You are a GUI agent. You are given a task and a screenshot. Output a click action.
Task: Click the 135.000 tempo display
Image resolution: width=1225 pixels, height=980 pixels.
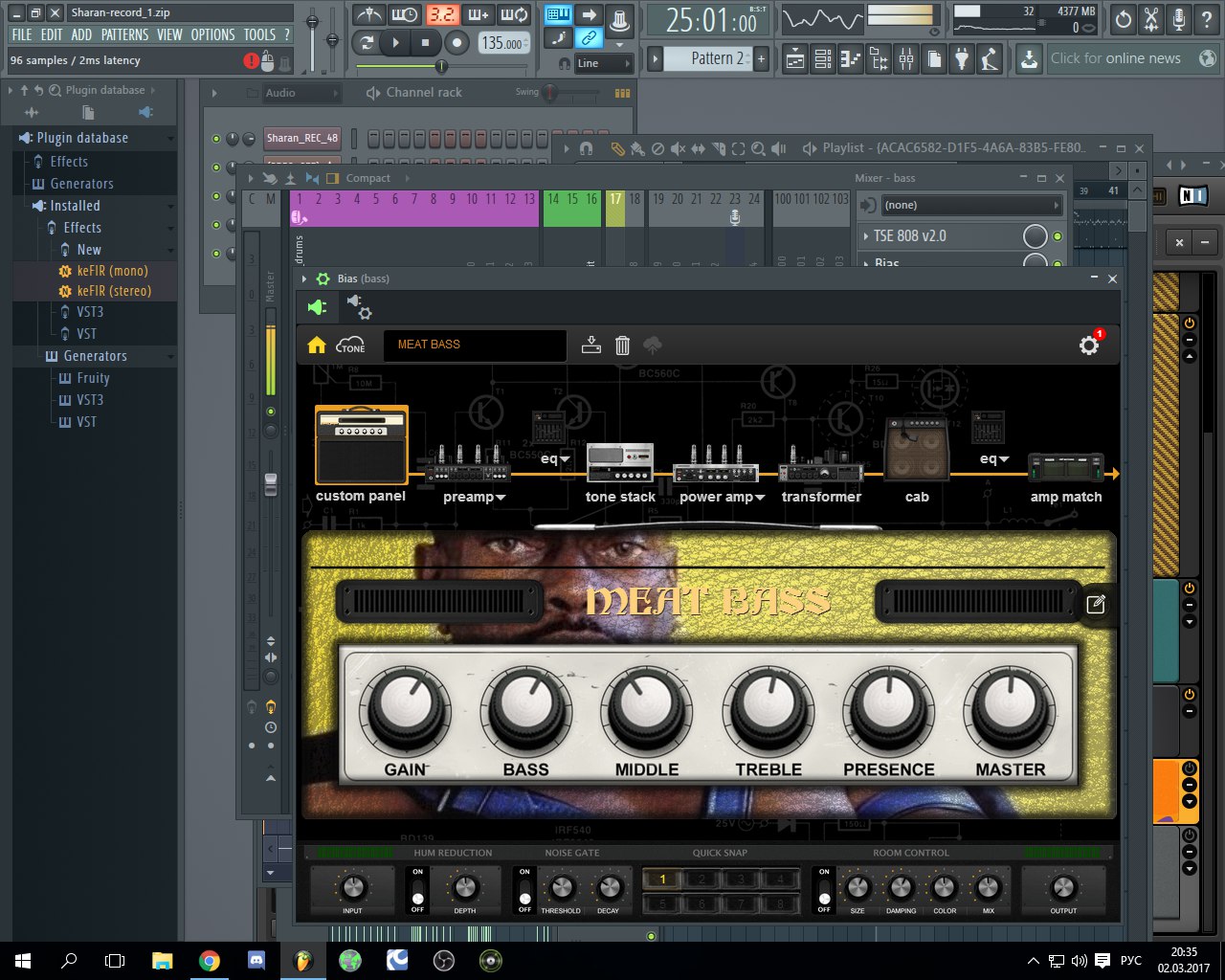click(x=502, y=43)
